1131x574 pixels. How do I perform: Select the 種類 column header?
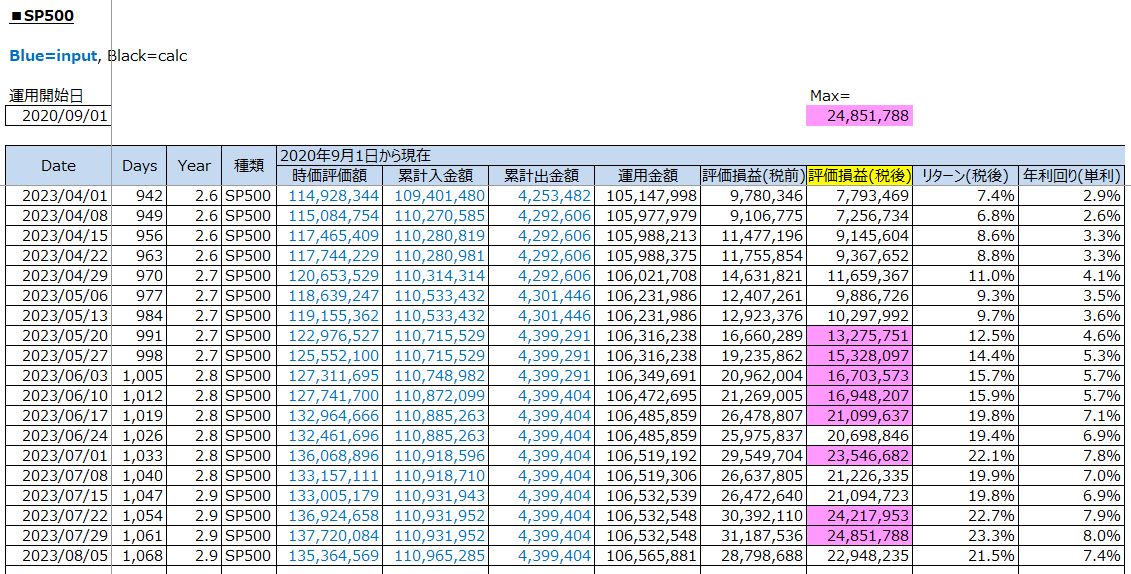[x=248, y=166]
